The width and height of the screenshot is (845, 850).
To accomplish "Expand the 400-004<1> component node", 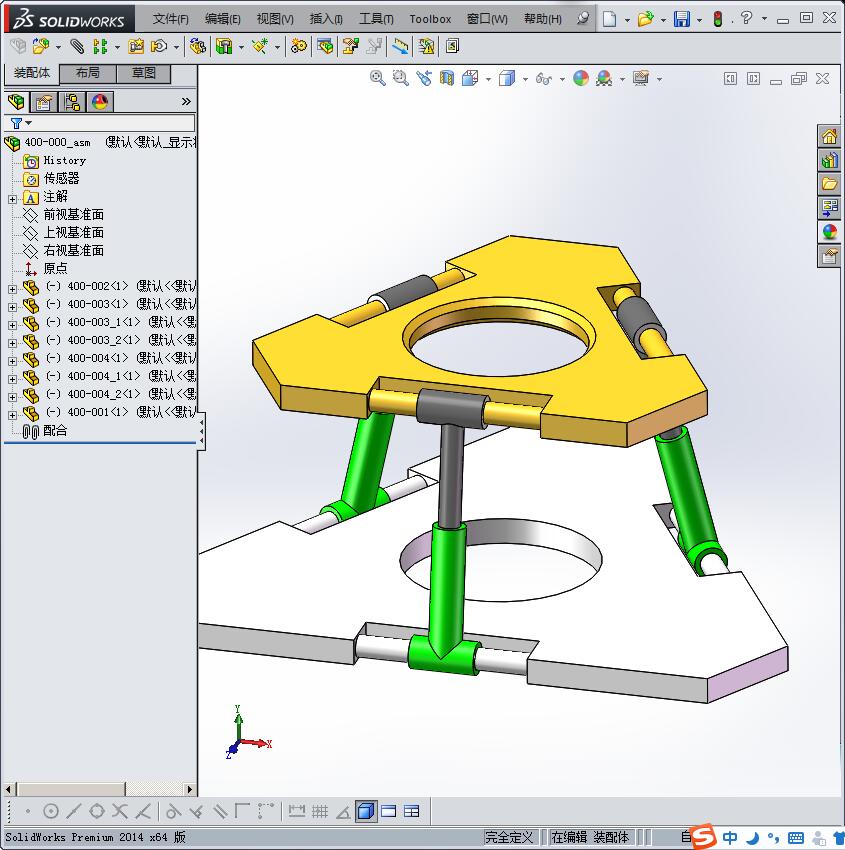I will pyautogui.click(x=12, y=361).
